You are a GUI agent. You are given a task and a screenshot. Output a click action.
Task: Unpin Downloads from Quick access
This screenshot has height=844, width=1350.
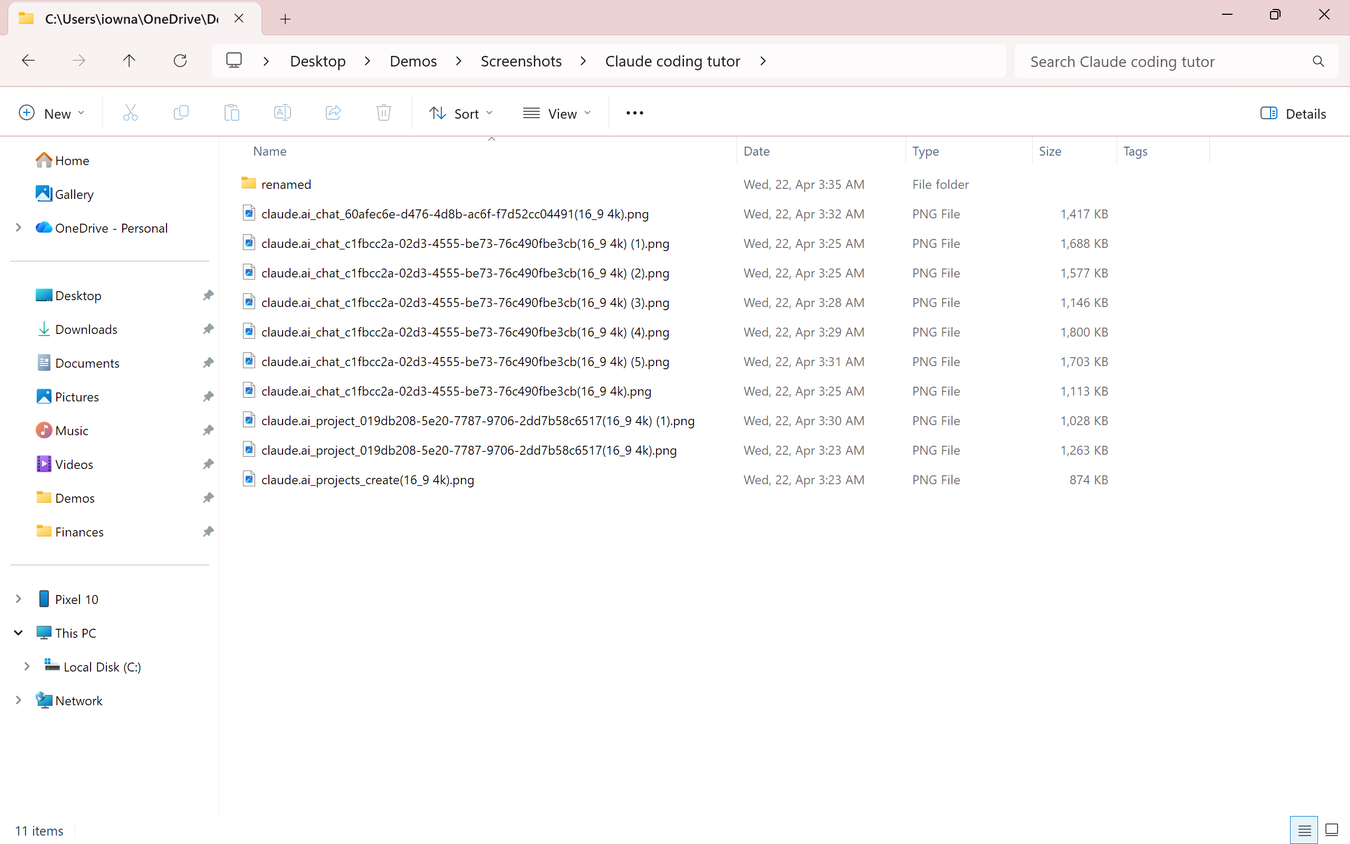(208, 329)
